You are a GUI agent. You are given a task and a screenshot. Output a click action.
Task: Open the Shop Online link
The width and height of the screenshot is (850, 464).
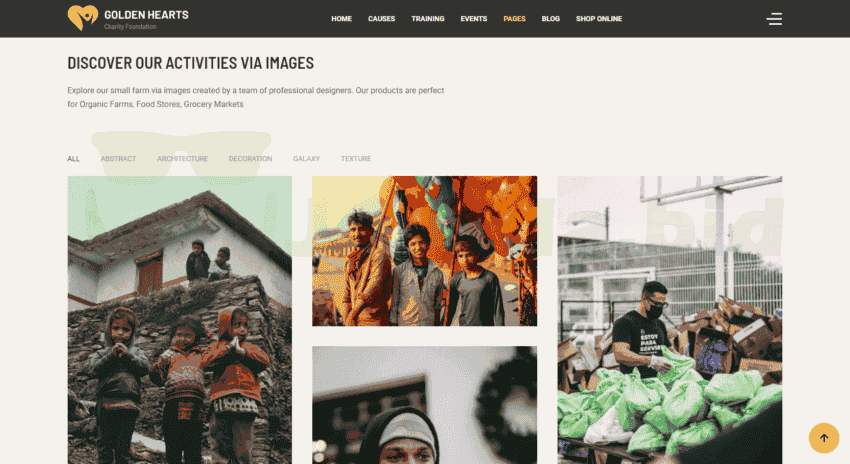[x=599, y=18]
